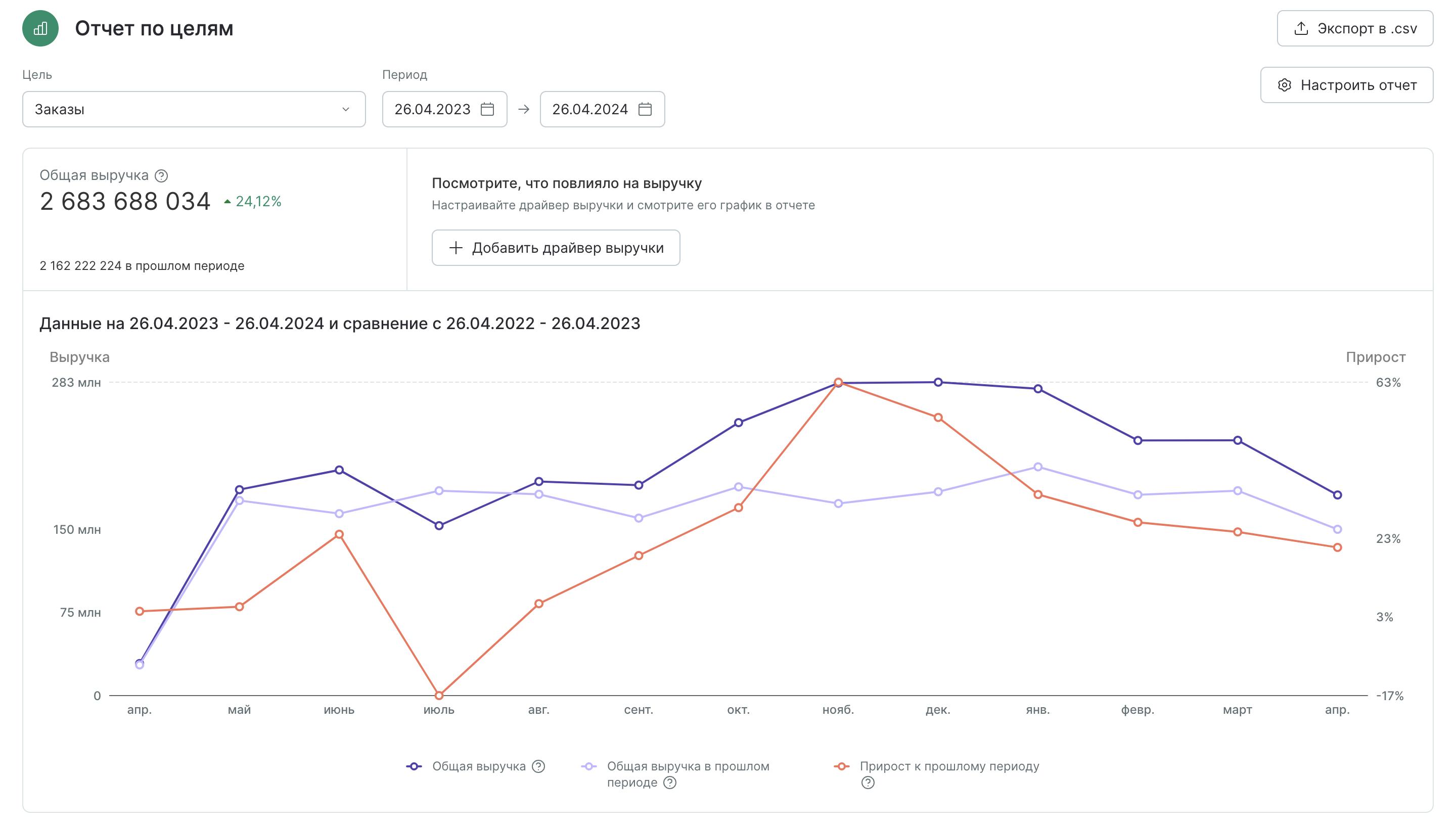Open calendar icon for end date 26.04.2024
This screenshot has height=825, width=1456.
click(645, 109)
